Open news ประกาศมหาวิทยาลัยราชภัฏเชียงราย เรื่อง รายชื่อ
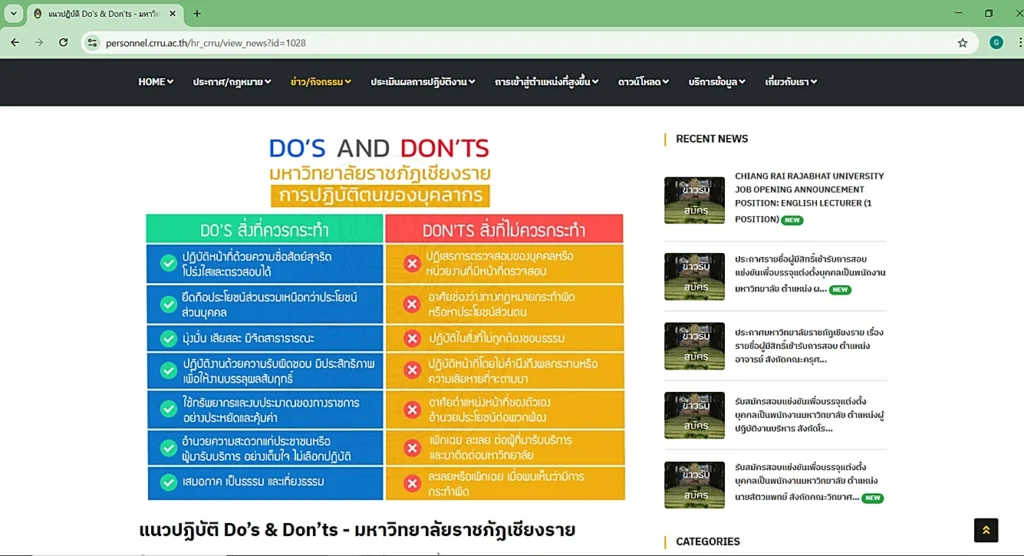 point(808,346)
